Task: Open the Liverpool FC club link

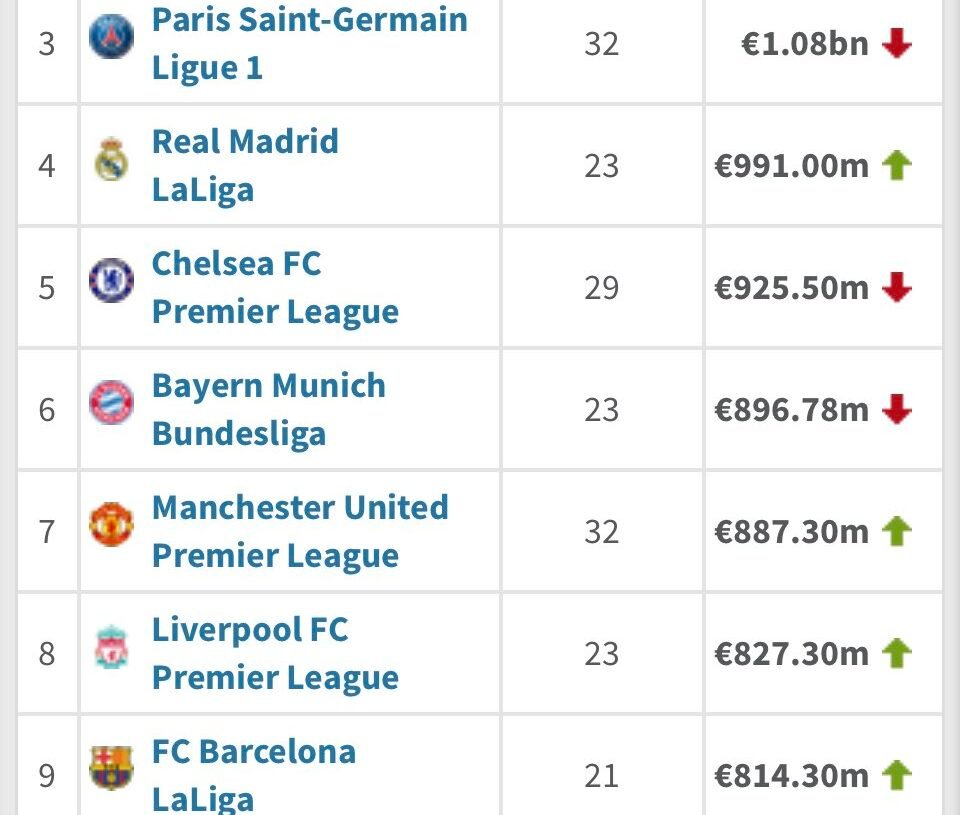Action: coord(249,630)
